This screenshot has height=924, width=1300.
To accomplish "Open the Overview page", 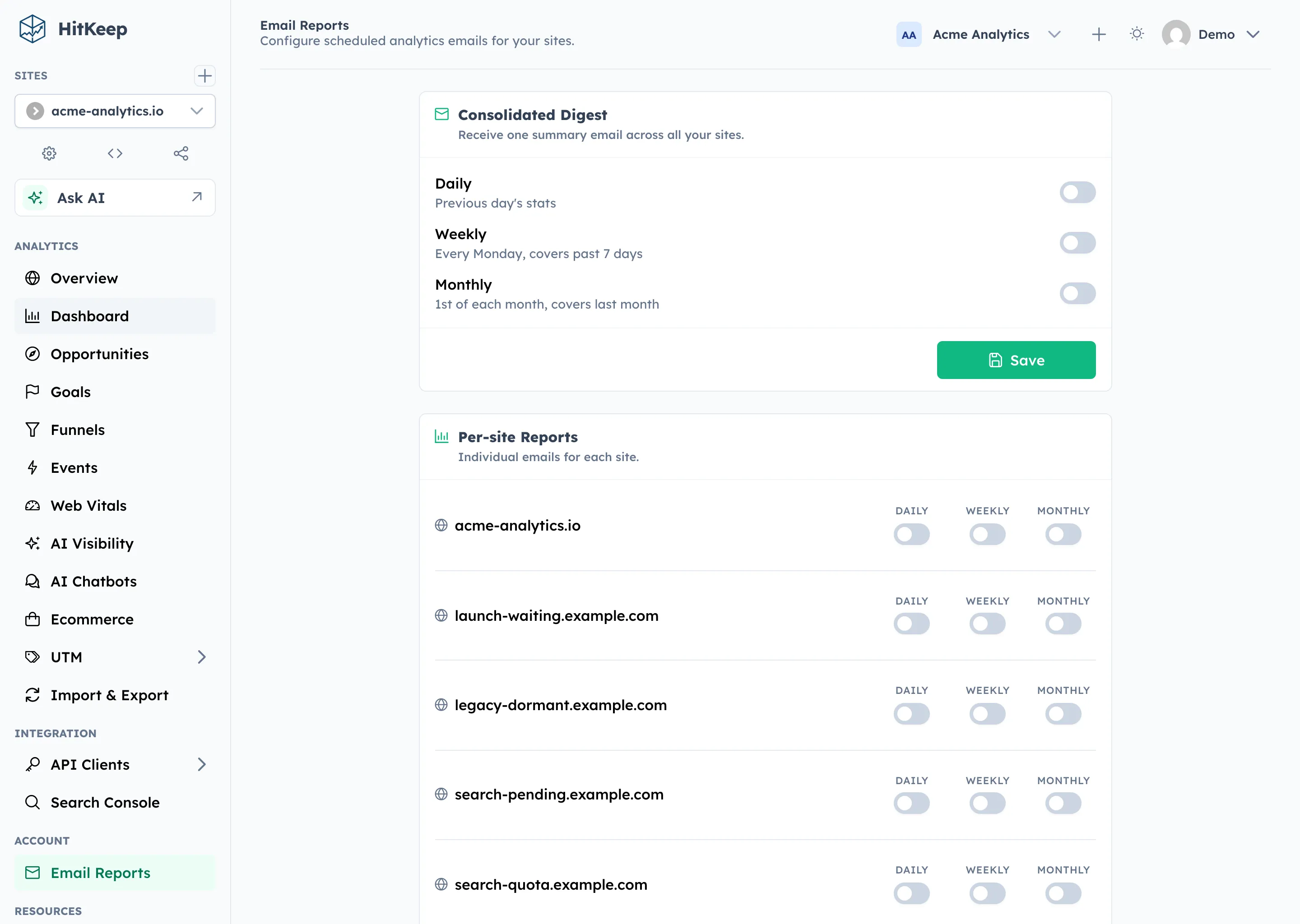I will (x=115, y=278).
